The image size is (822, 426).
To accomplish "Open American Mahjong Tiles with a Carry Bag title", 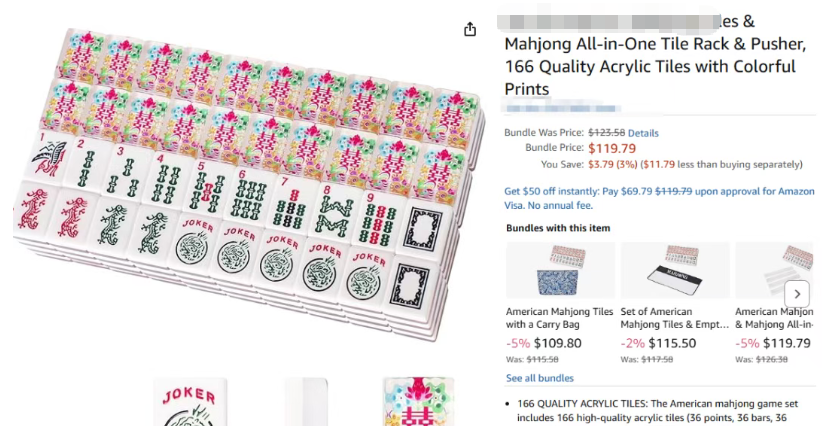I will [559, 317].
